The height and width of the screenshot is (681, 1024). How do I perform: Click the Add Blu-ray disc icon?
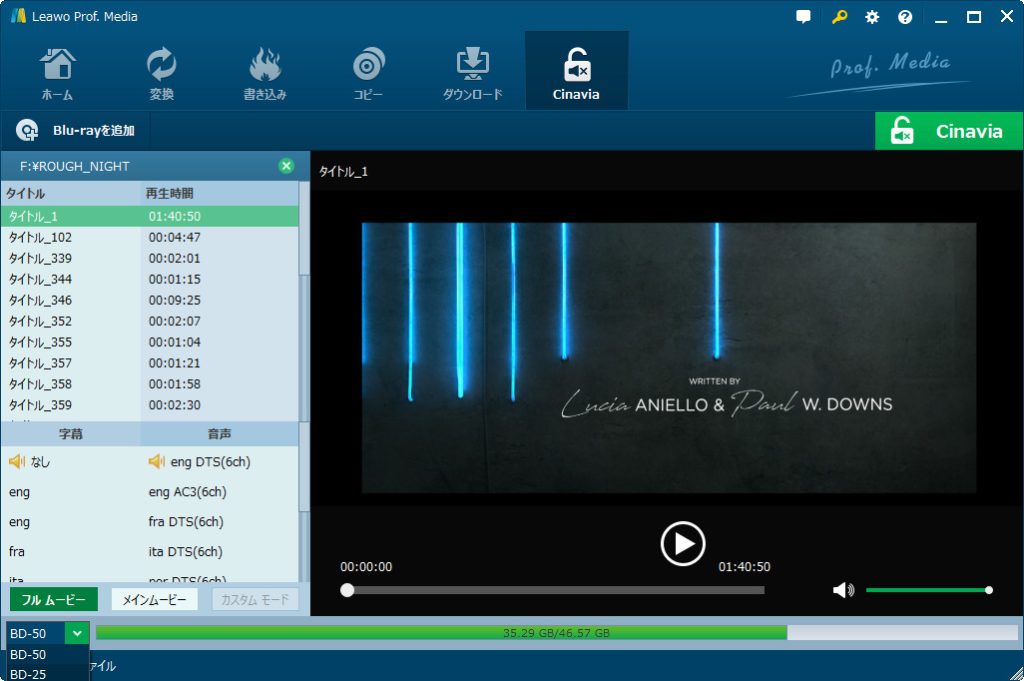tap(27, 131)
